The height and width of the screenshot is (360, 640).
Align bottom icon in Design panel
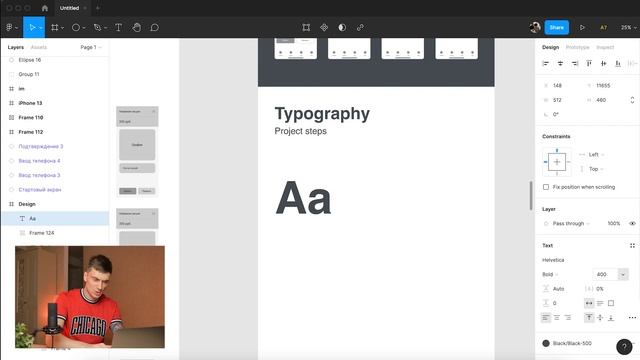[618, 63]
